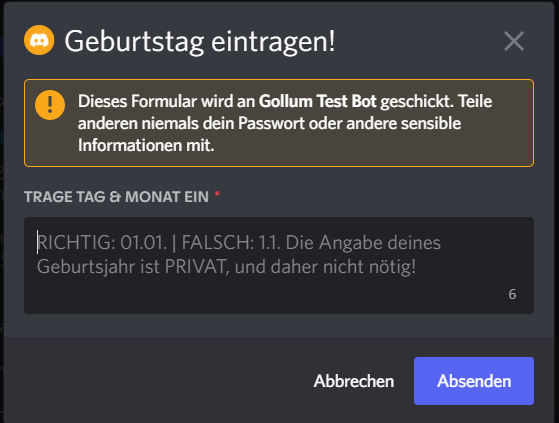Submit the form with Absenden
The image size is (559, 423).
pyautogui.click(x=474, y=381)
